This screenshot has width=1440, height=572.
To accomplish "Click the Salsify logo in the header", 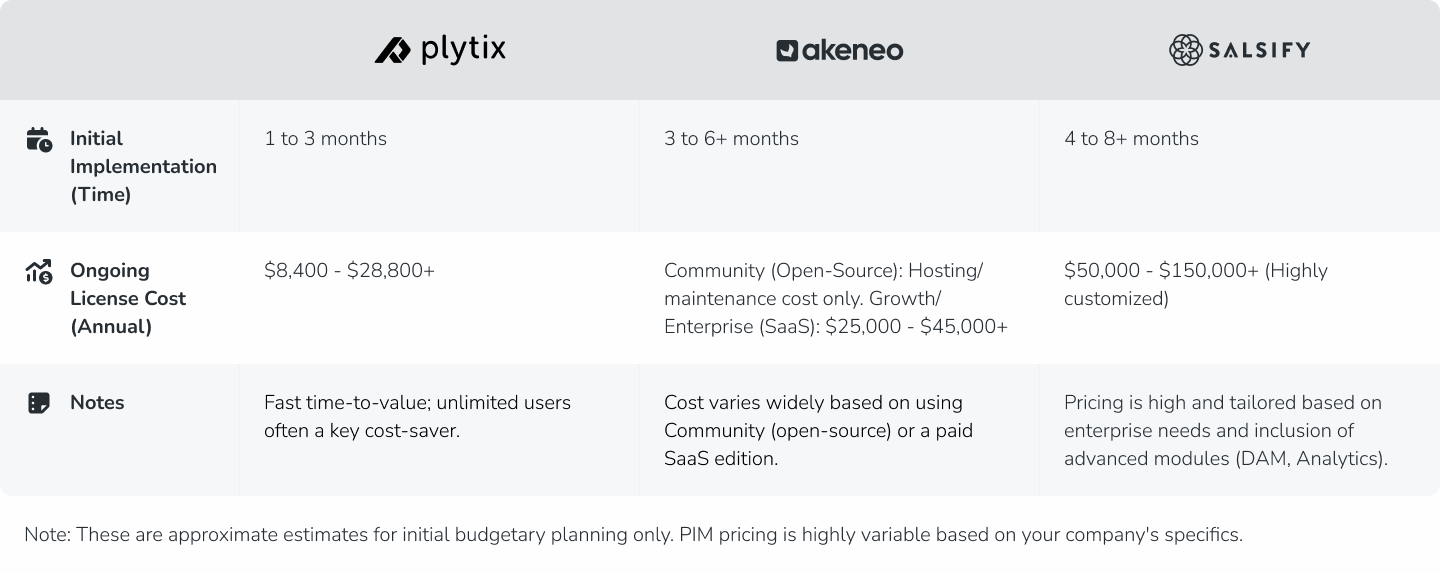I will coord(1239,50).
